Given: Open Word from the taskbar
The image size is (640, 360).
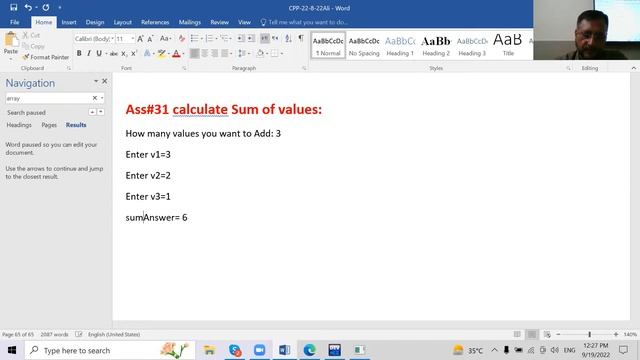Looking at the screenshot, I should (284, 350).
